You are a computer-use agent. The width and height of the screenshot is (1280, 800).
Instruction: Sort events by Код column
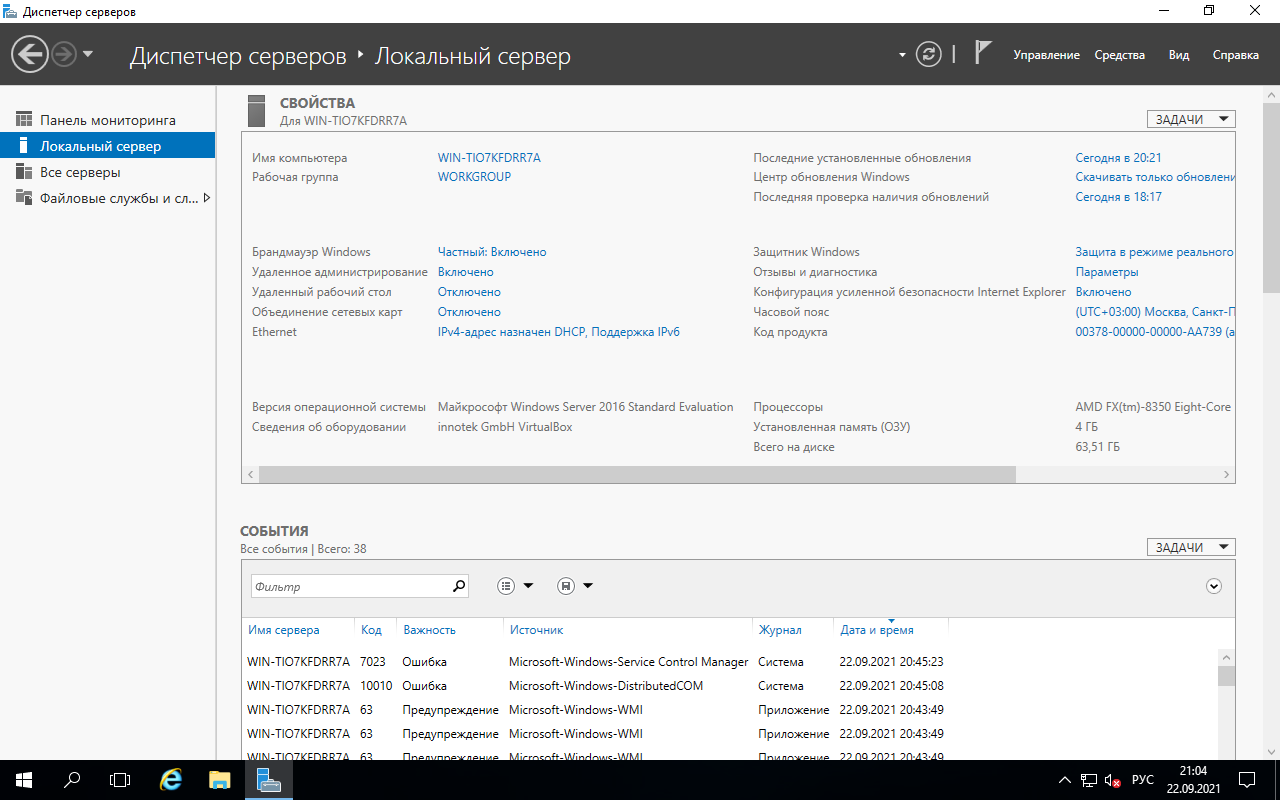371,630
